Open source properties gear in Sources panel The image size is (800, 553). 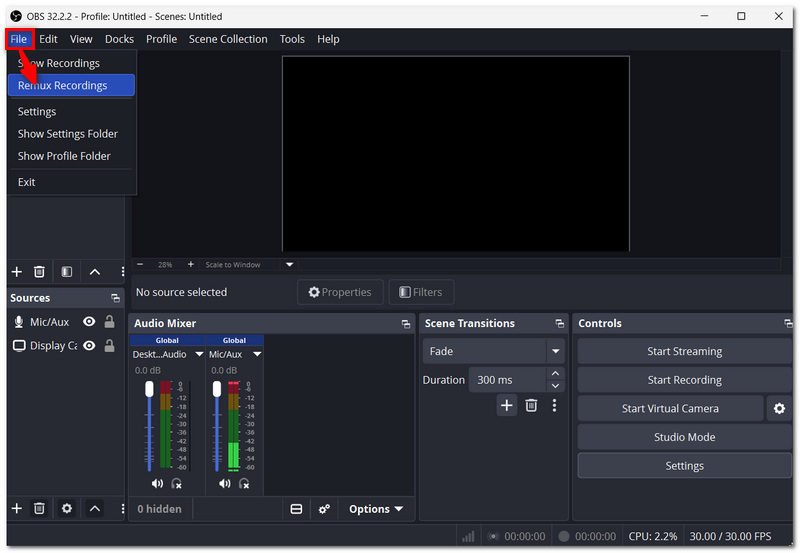coord(67,508)
